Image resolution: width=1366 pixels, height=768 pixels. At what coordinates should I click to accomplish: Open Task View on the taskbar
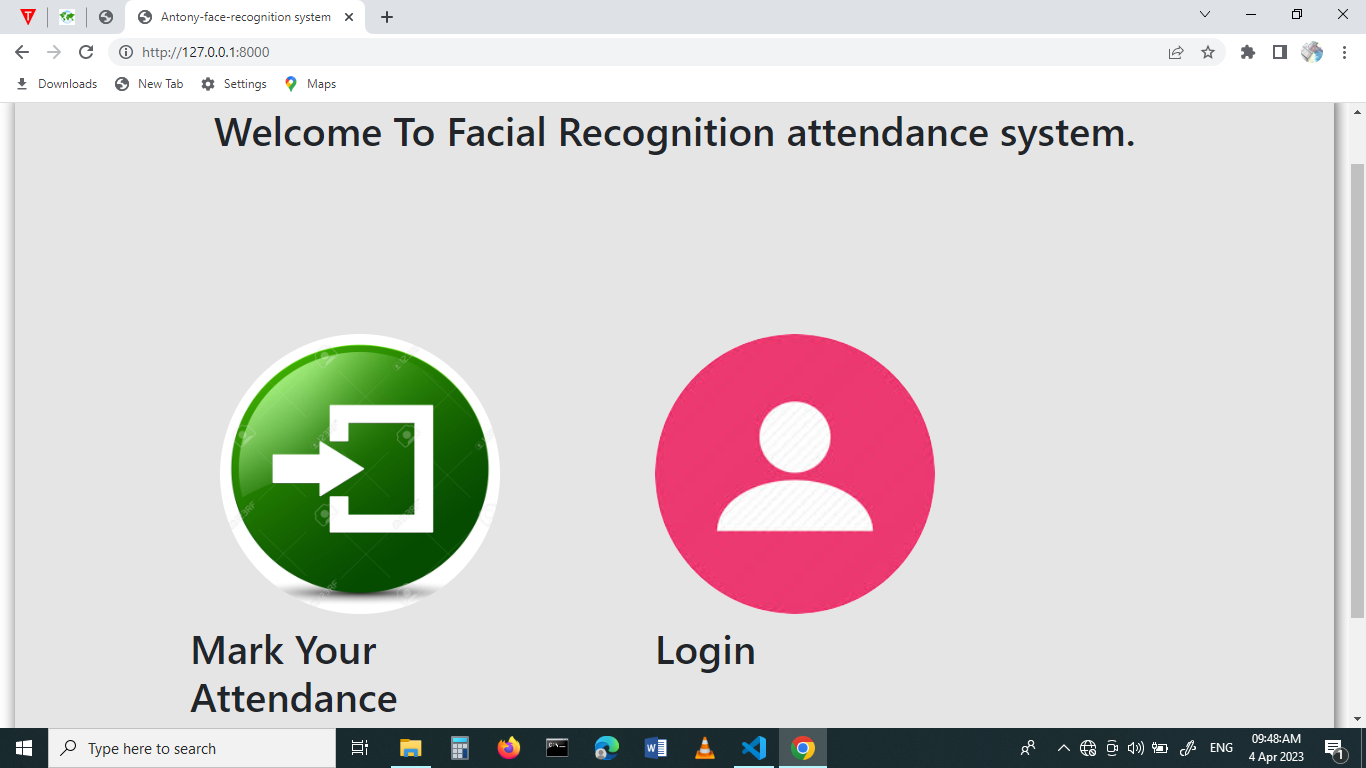click(360, 748)
